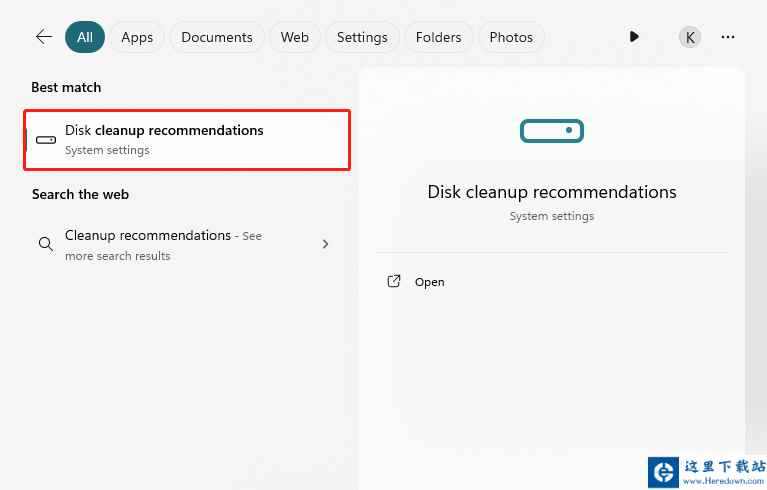
Task: Switch to the Settings filter tab
Action: pos(362,37)
